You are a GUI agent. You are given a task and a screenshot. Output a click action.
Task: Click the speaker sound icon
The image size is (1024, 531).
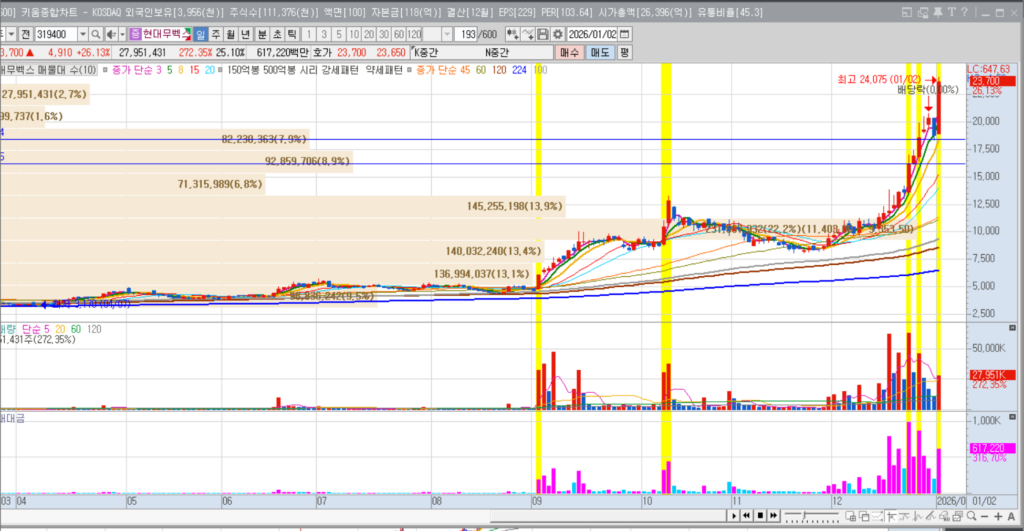[112, 34]
